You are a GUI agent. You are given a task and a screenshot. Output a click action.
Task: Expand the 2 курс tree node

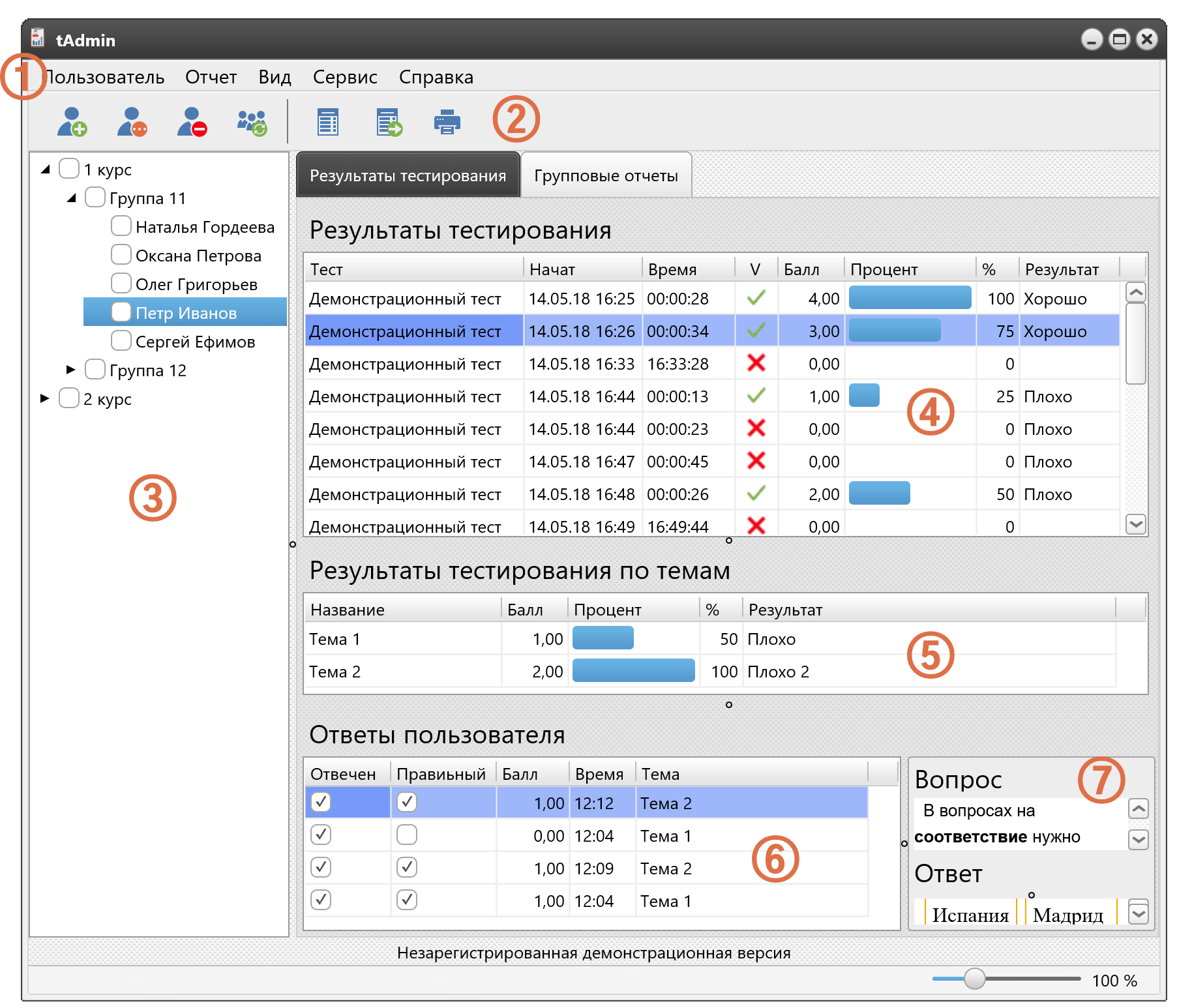tap(45, 398)
